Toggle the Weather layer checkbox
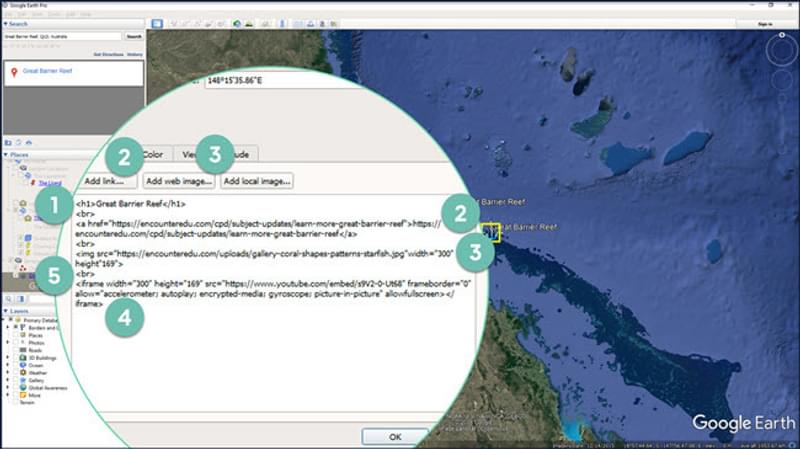Viewport: 800px width, 449px height. pos(17,373)
